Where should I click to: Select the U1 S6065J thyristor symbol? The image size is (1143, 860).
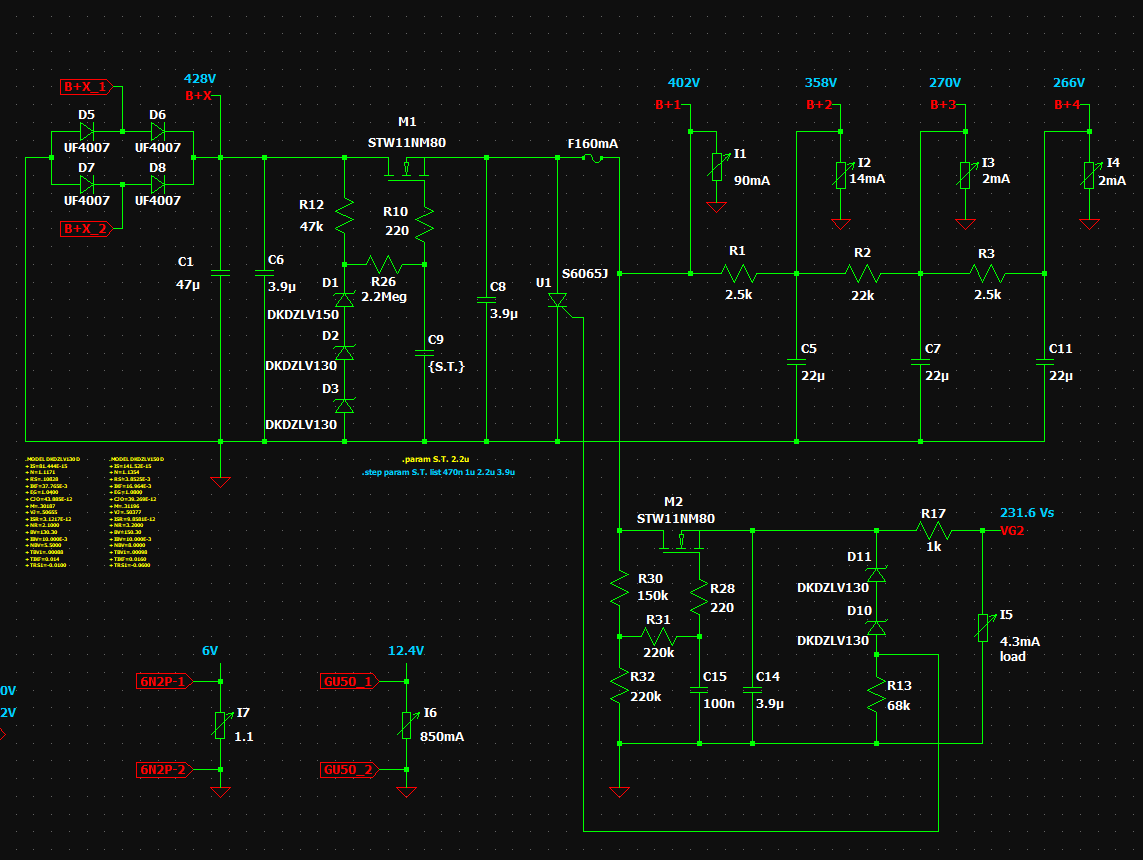pos(558,300)
